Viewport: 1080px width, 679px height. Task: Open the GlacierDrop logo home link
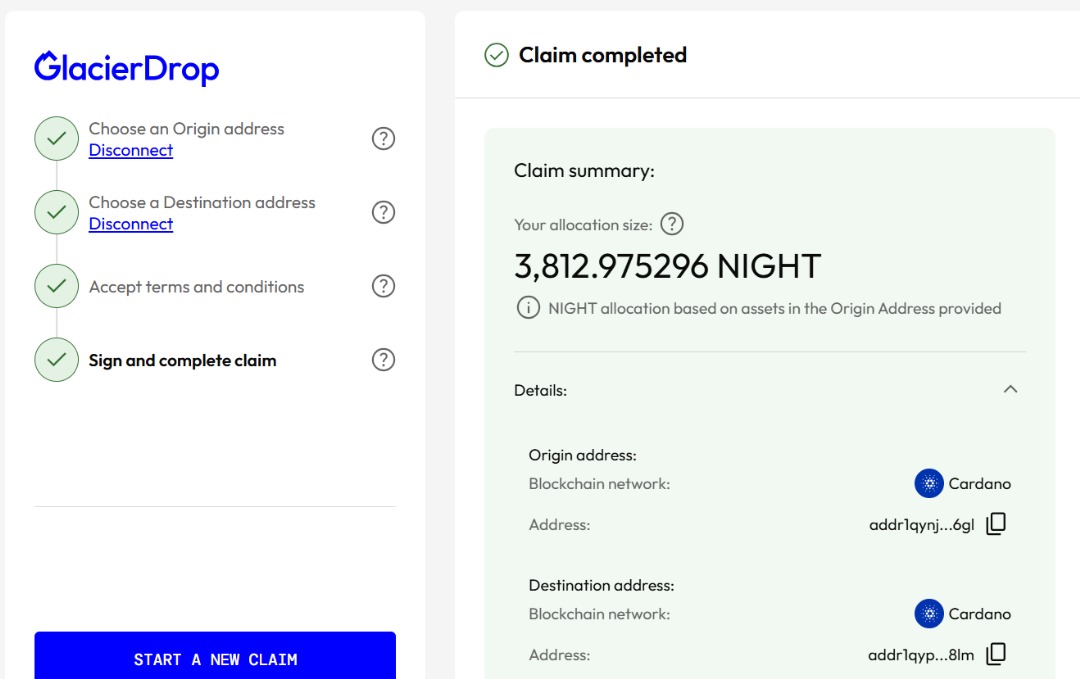point(127,68)
